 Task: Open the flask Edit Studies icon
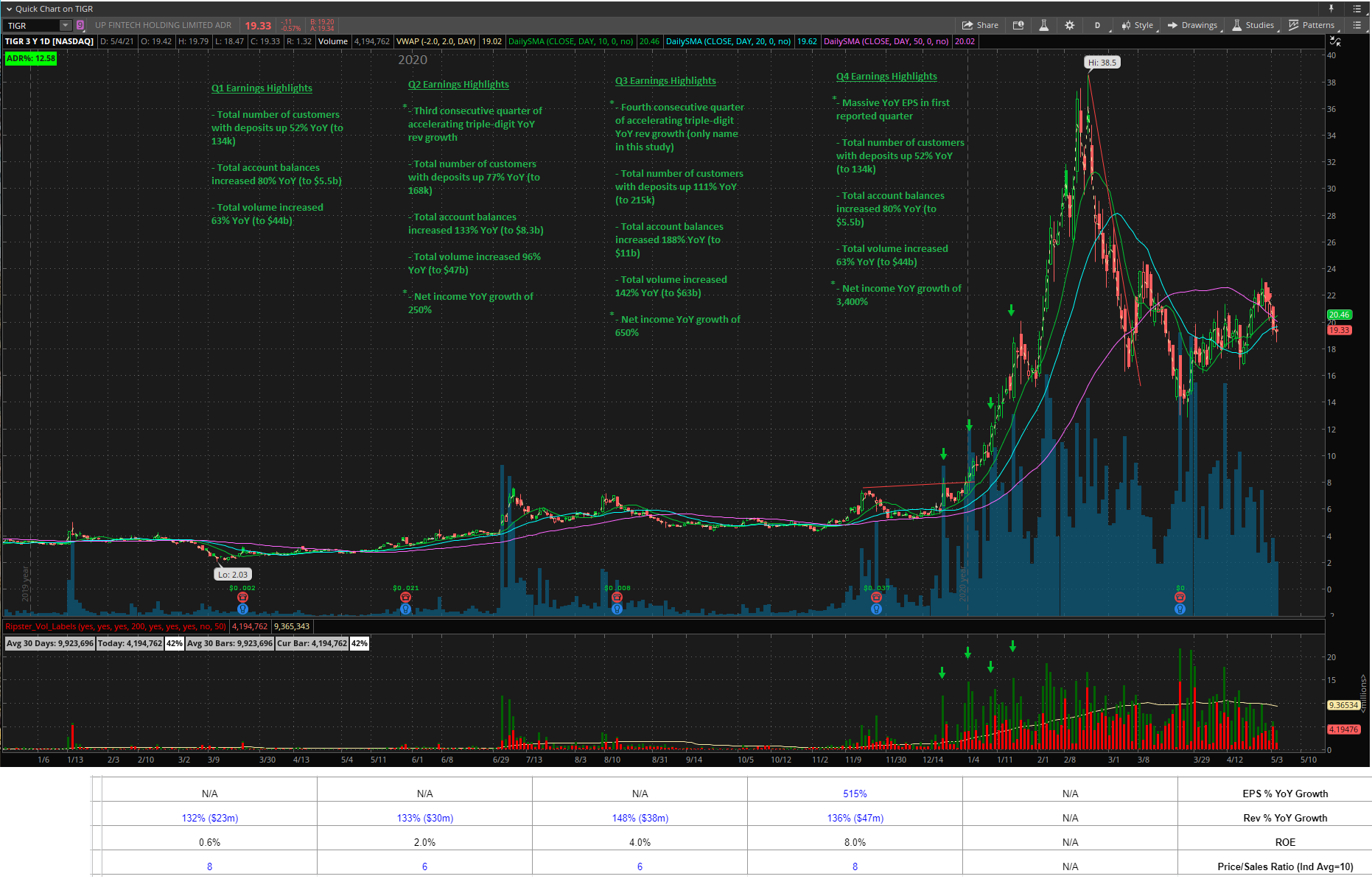(1043, 25)
